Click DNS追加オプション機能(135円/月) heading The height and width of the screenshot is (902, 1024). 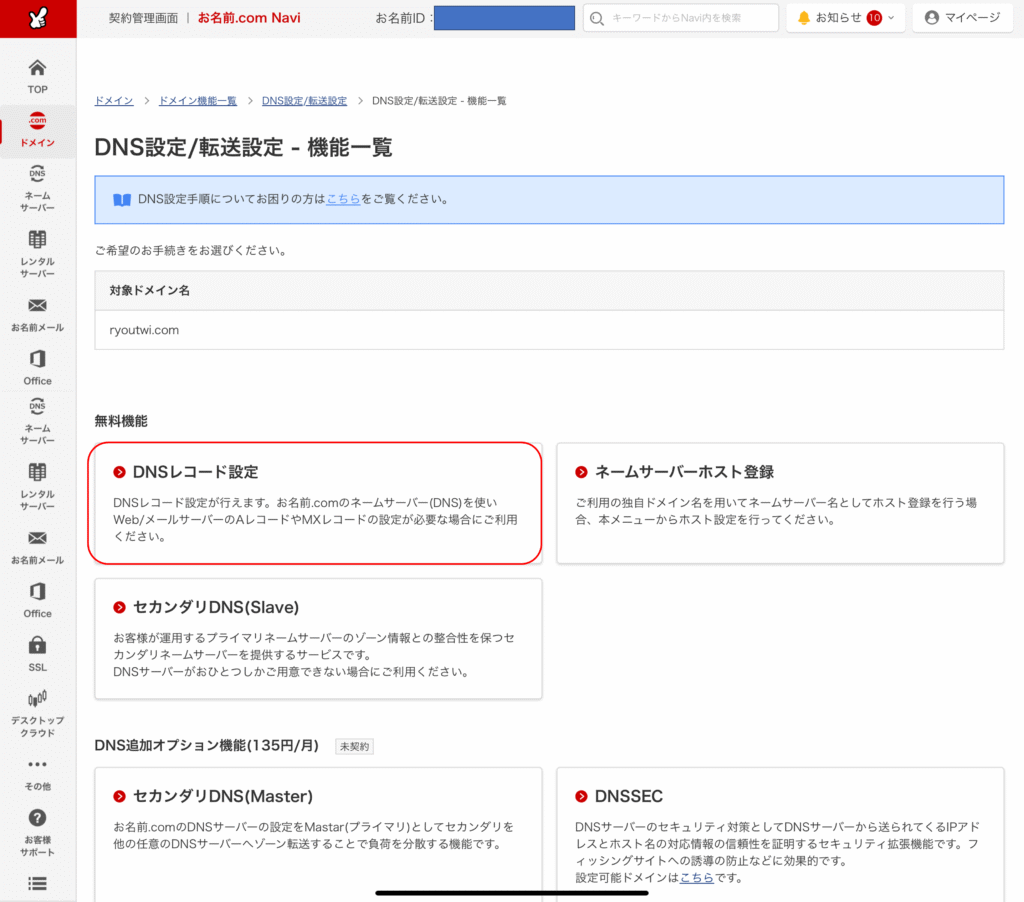(x=206, y=746)
